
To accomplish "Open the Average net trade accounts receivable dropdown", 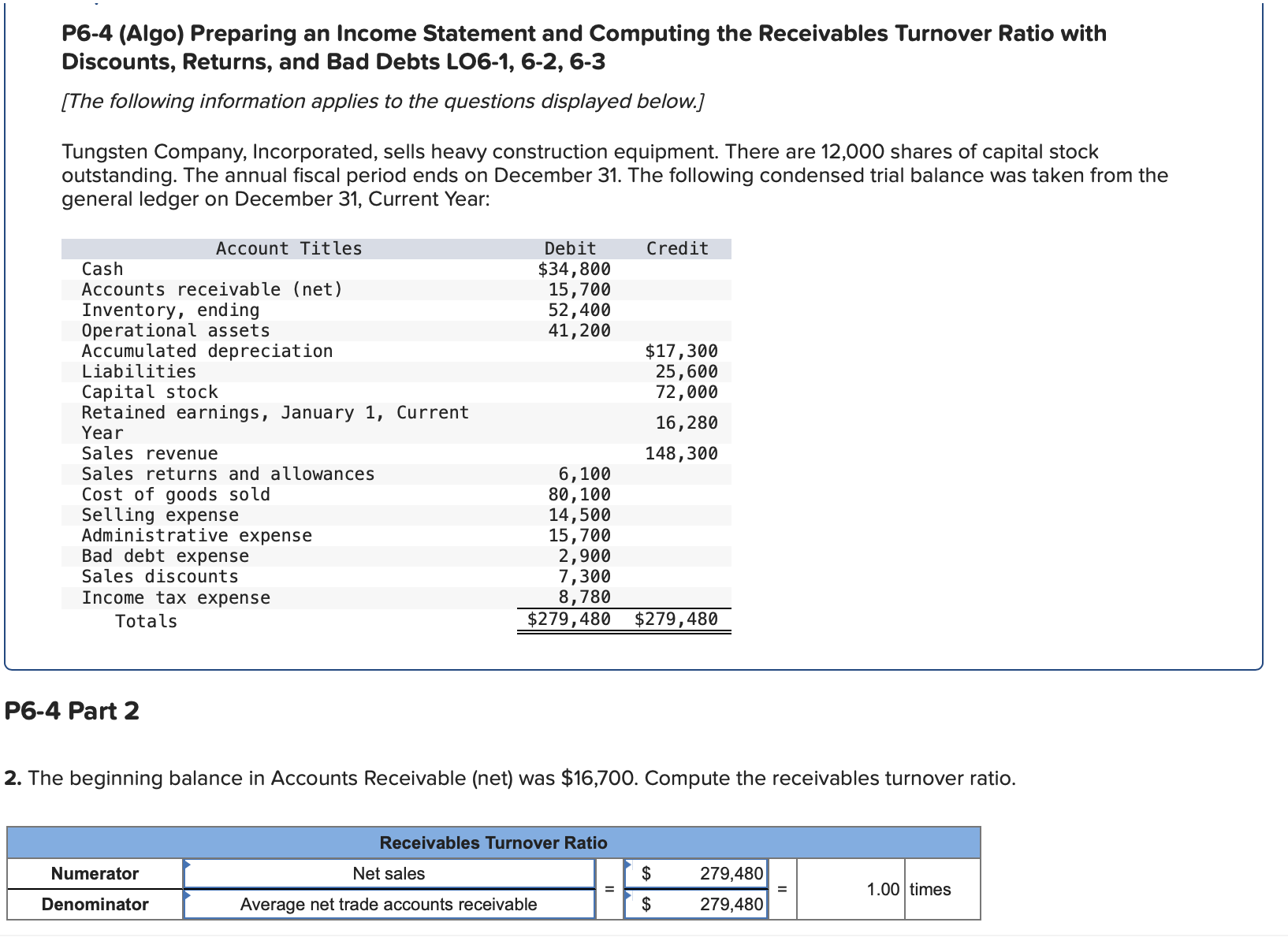I will [x=389, y=904].
